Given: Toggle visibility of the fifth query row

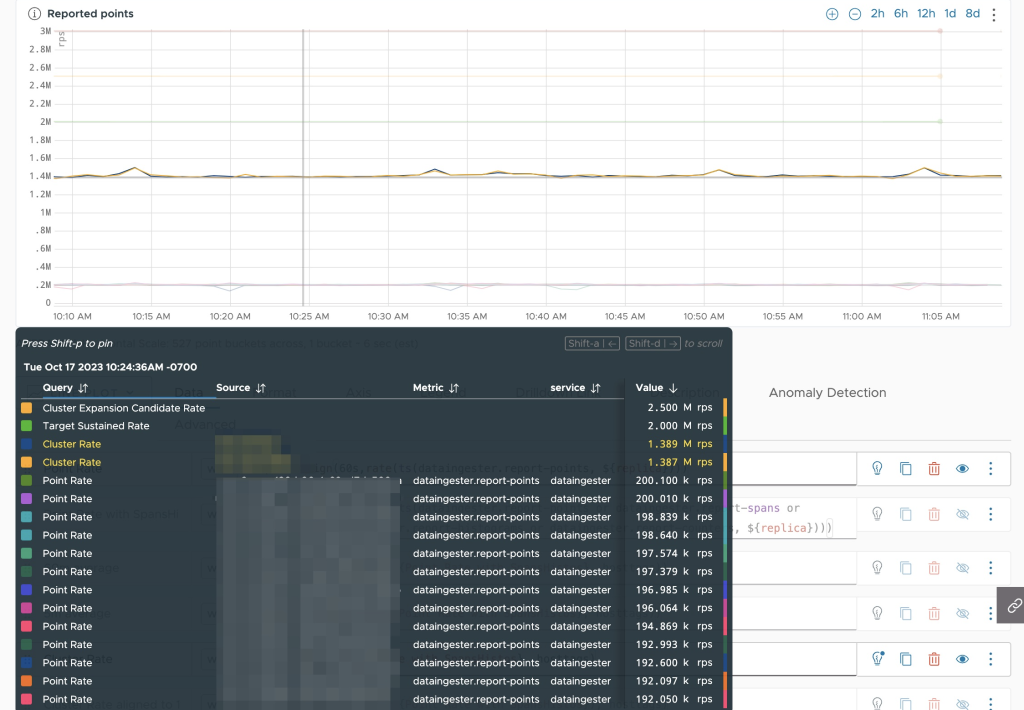Looking at the screenshot, I should (962, 659).
